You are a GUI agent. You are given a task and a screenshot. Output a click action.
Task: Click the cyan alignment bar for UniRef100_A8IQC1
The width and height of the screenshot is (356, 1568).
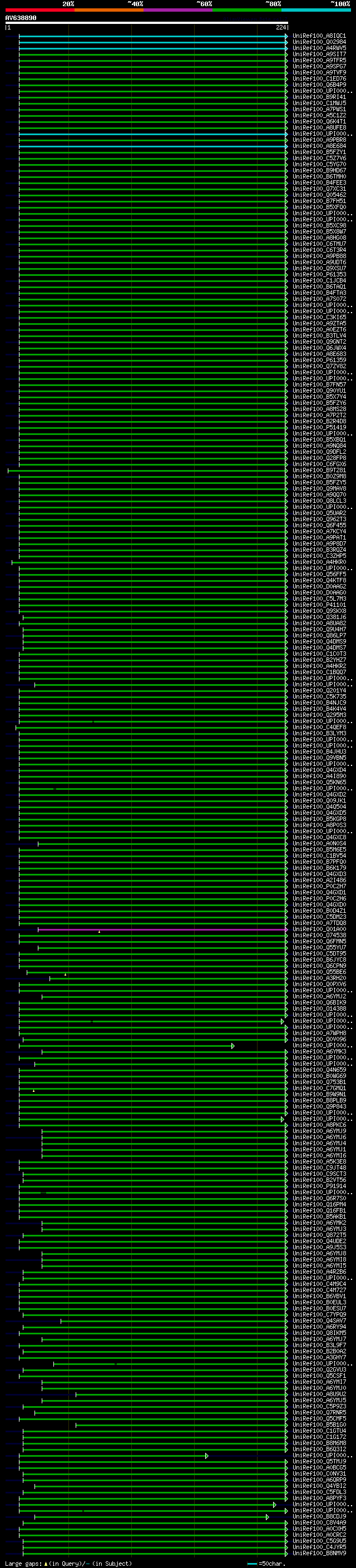pyautogui.click(x=153, y=36)
